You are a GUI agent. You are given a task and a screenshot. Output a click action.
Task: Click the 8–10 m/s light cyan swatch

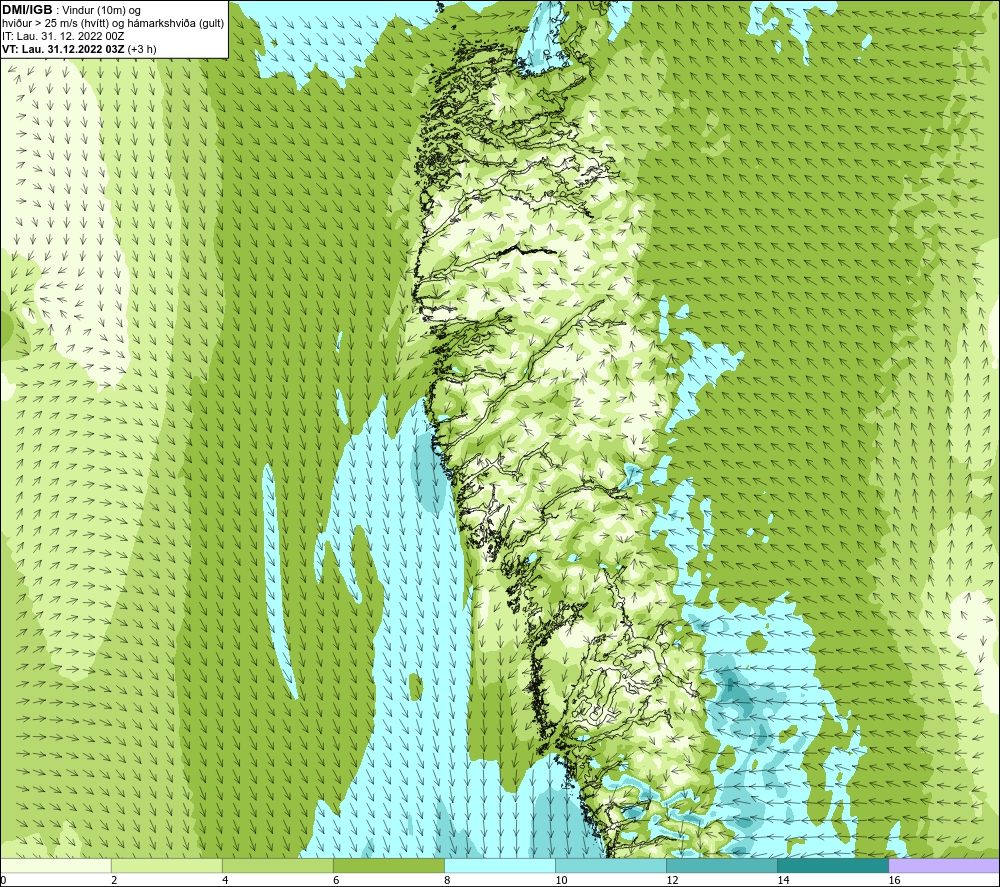pos(499,865)
